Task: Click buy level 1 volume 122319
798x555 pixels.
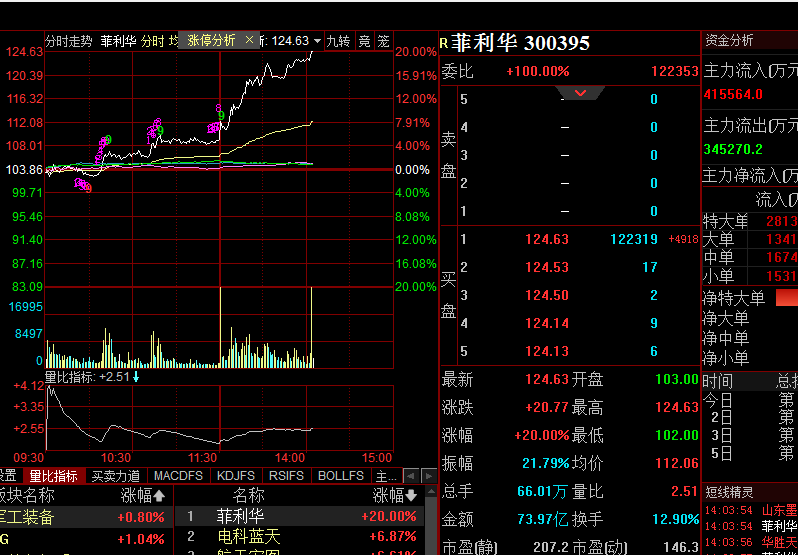Action: (634, 239)
